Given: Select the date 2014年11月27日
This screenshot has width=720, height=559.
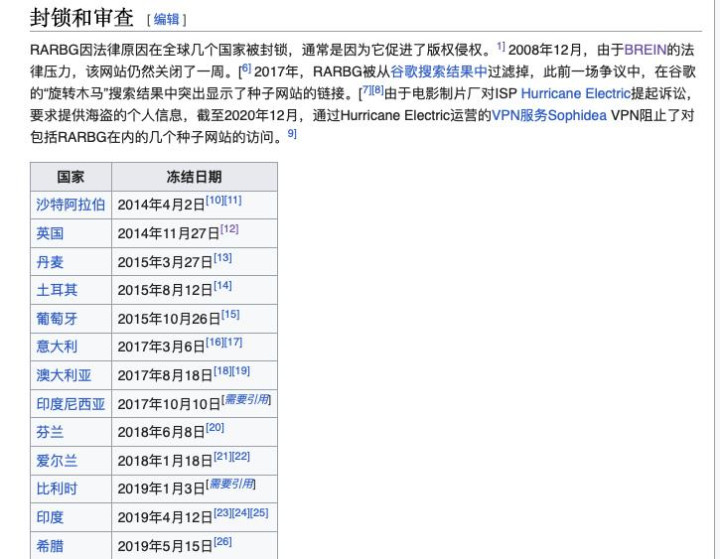Looking at the screenshot, I should pyautogui.click(x=169, y=233).
